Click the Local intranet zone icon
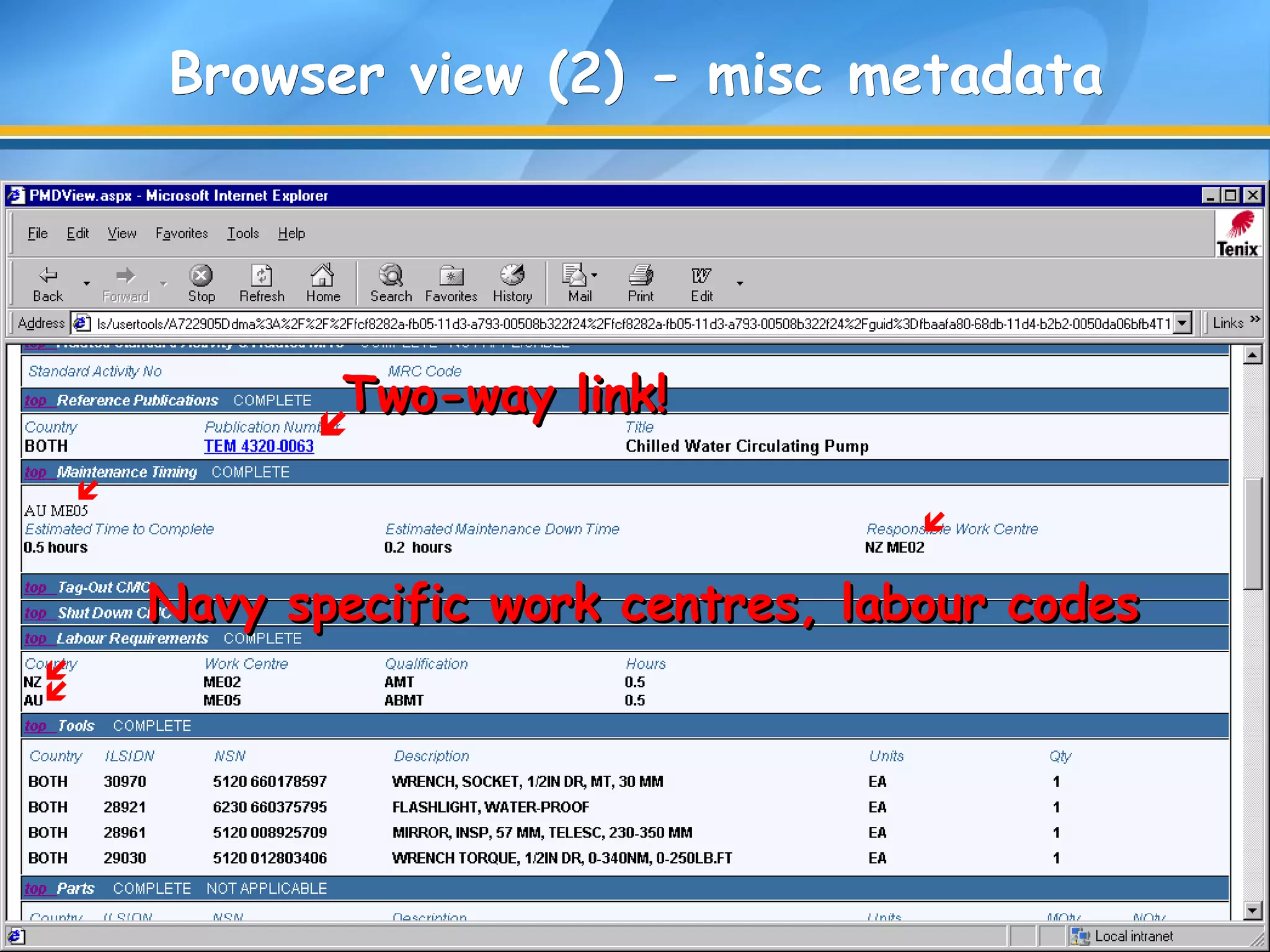Screen dimensions: 1270x952 (x=1080, y=936)
